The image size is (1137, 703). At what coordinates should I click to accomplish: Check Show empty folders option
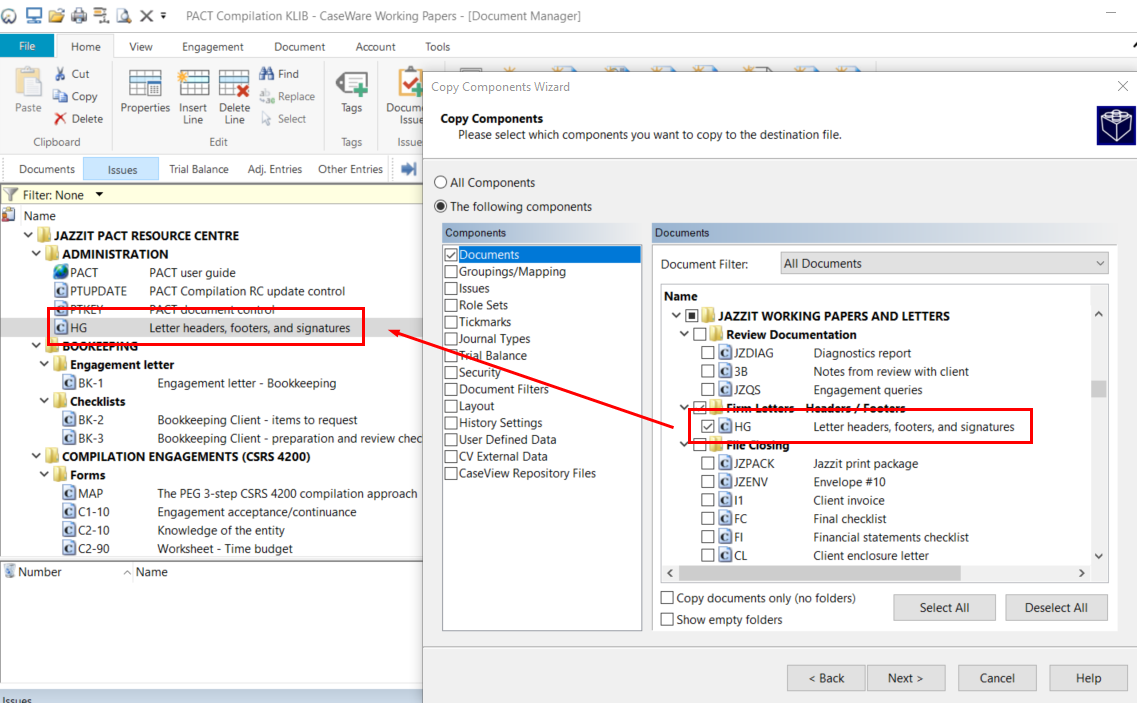pyautogui.click(x=667, y=620)
